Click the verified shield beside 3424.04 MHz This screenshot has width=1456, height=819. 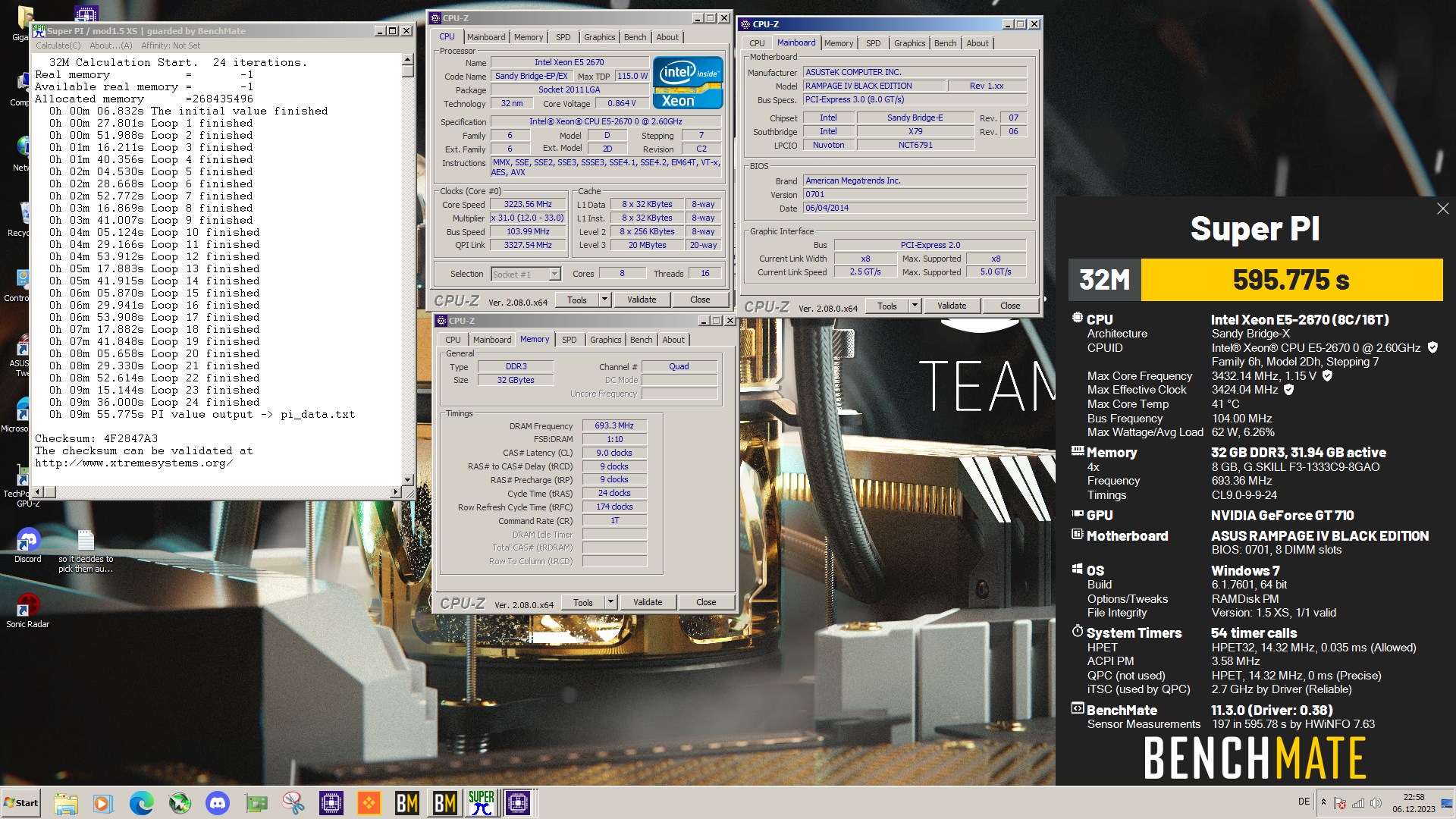pyautogui.click(x=1288, y=389)
